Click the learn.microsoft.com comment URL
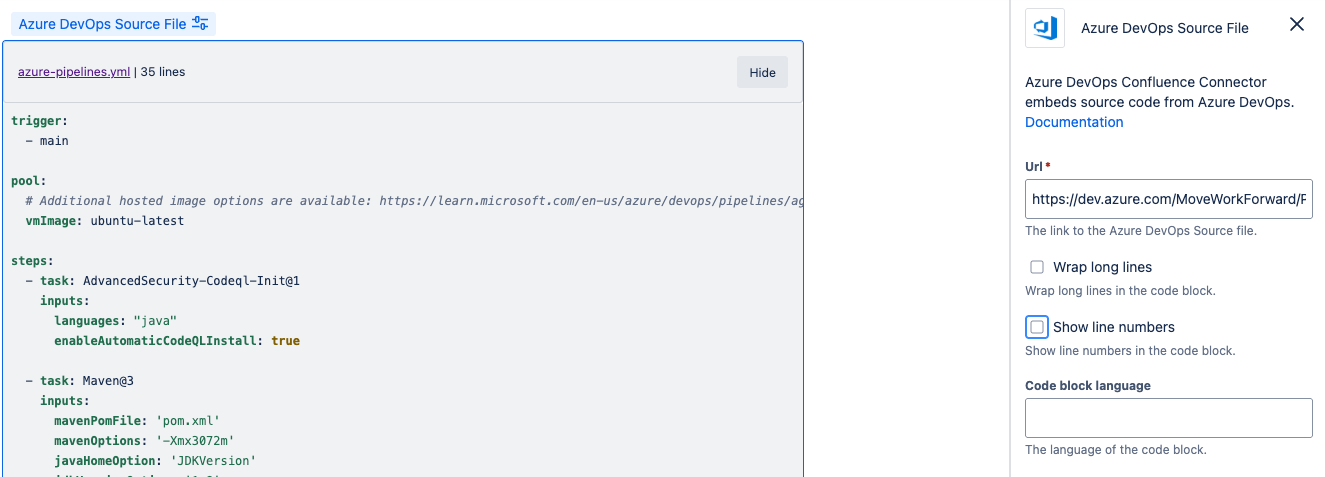The width and height of the screenshot is (1325, 477). pyautogui.click(x=590, y=201)
